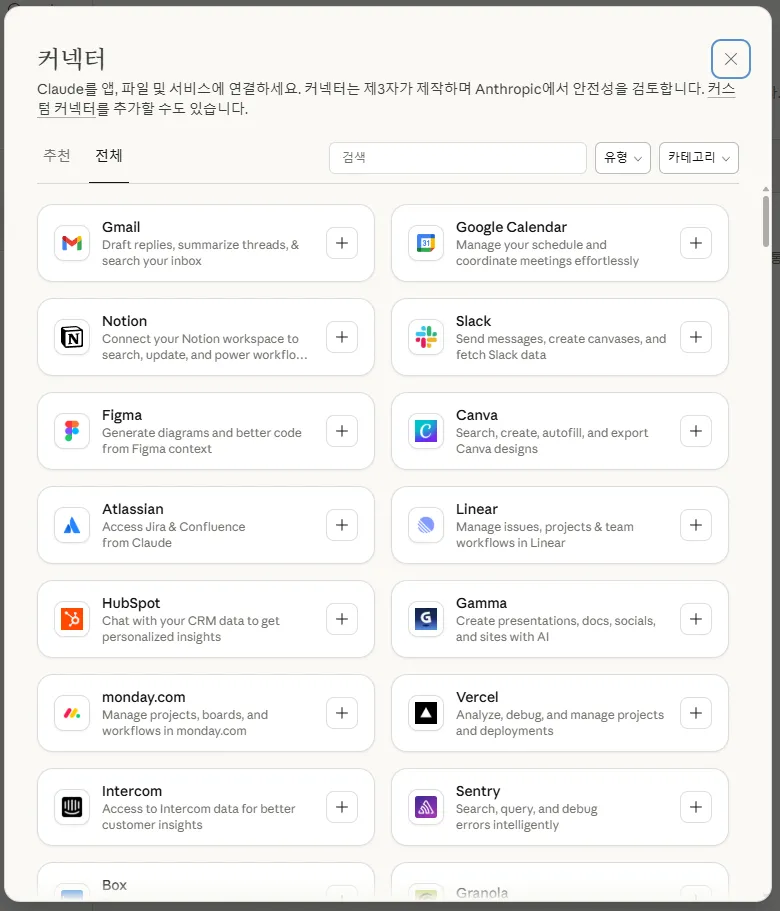
Task: Click the Canva logo icon
Action: tap(426, 431)
